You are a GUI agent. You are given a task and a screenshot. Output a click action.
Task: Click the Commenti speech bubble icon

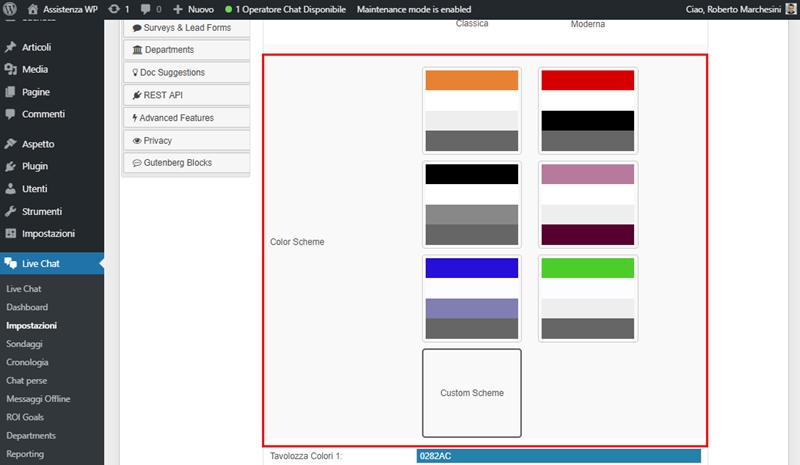point(10,114)
